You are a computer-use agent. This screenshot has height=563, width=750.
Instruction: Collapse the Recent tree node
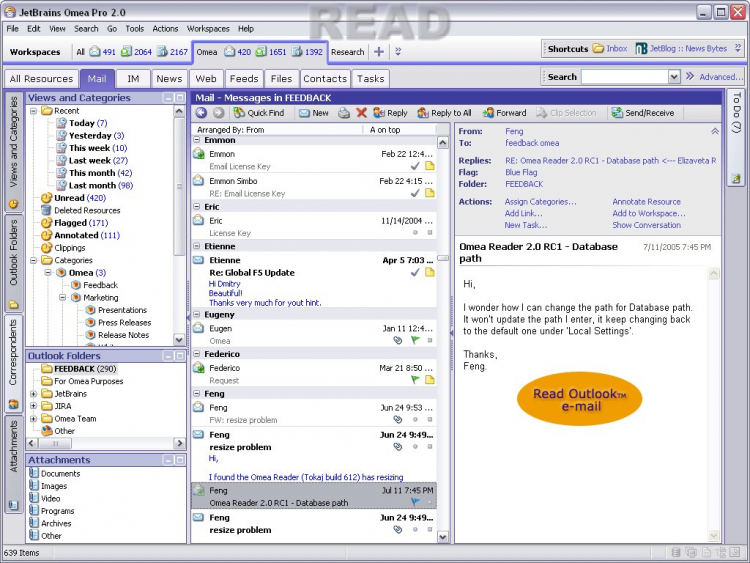tap(33, 111)
